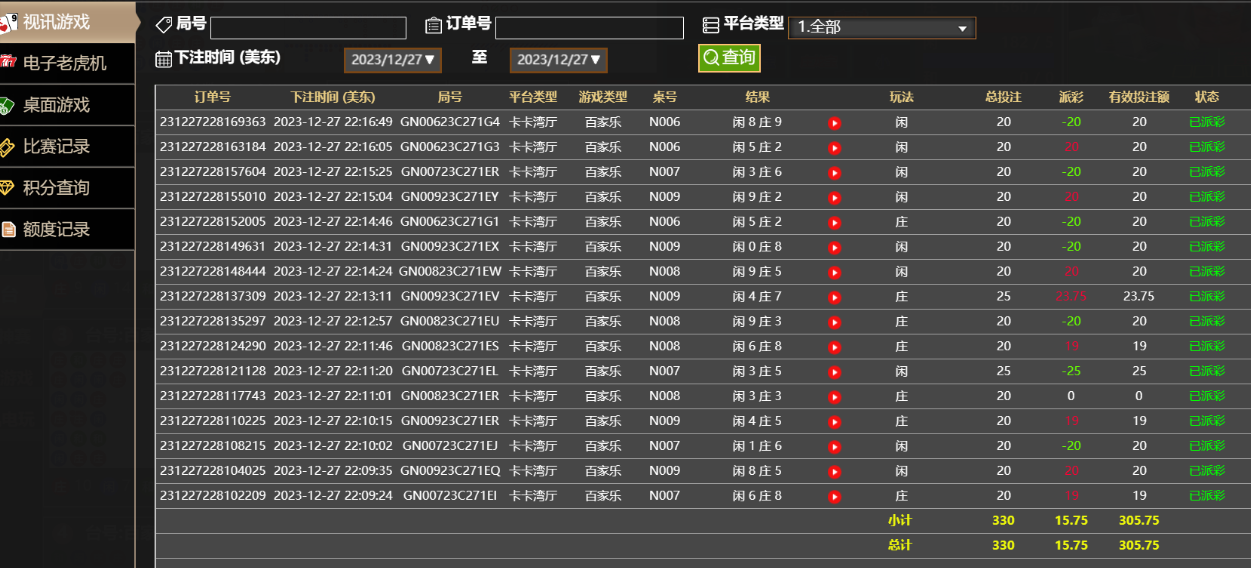Click bet time 2023-12-27 22:11:01
Image resolution: width=1251 pixels, height=568 pixels.
(x=333, y=397)
